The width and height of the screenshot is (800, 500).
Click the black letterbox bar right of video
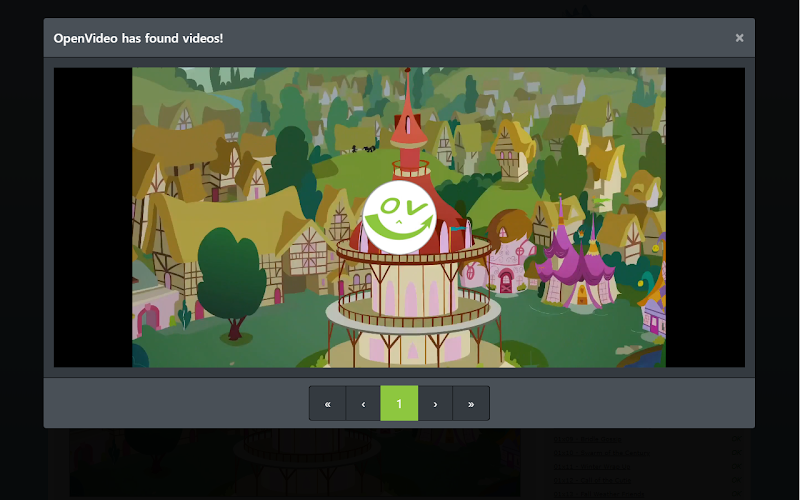coord(705,217)
